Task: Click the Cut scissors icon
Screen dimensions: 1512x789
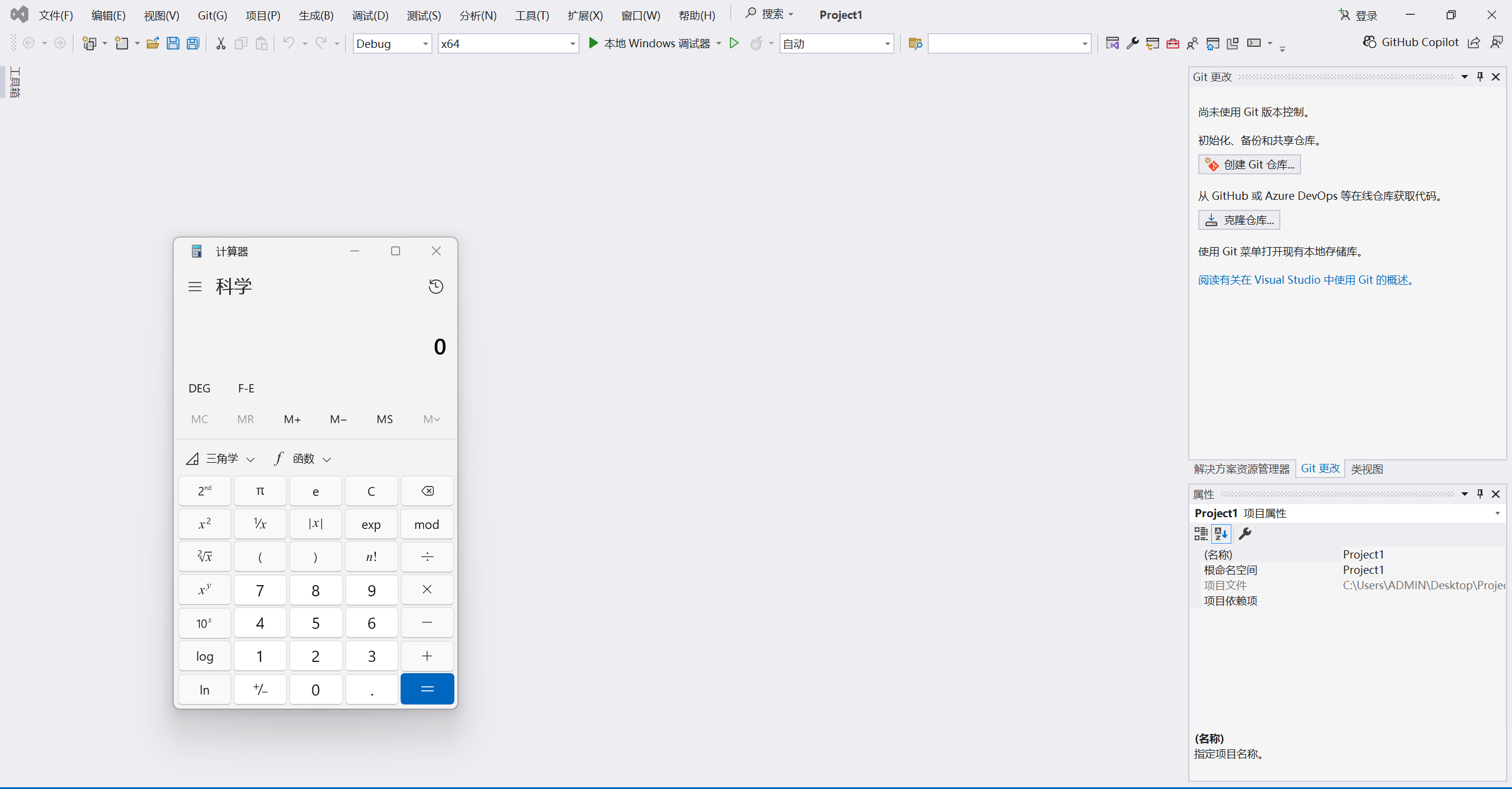Action: pos(220,43)
